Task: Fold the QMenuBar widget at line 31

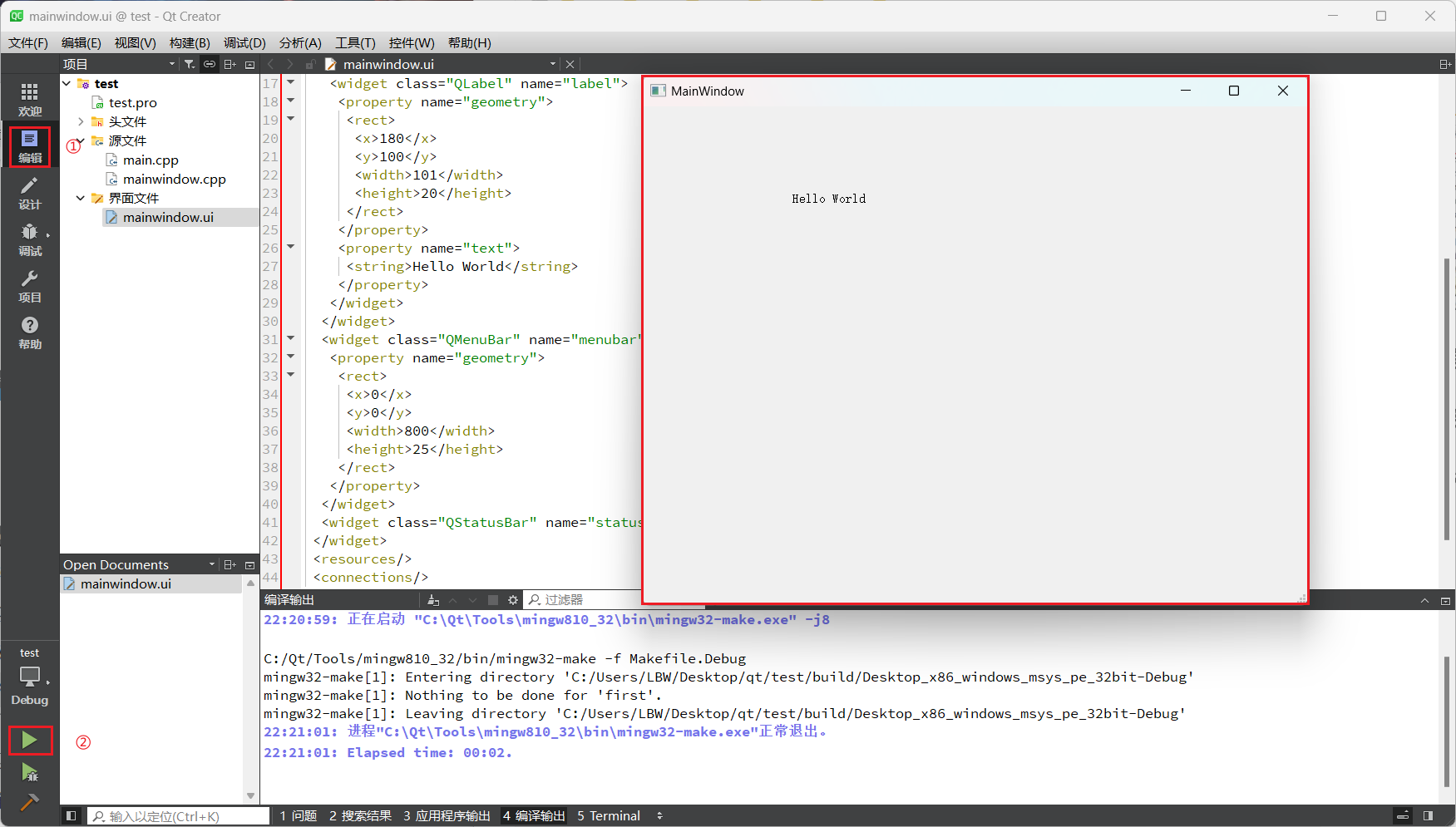Action: tap(291, 338)
